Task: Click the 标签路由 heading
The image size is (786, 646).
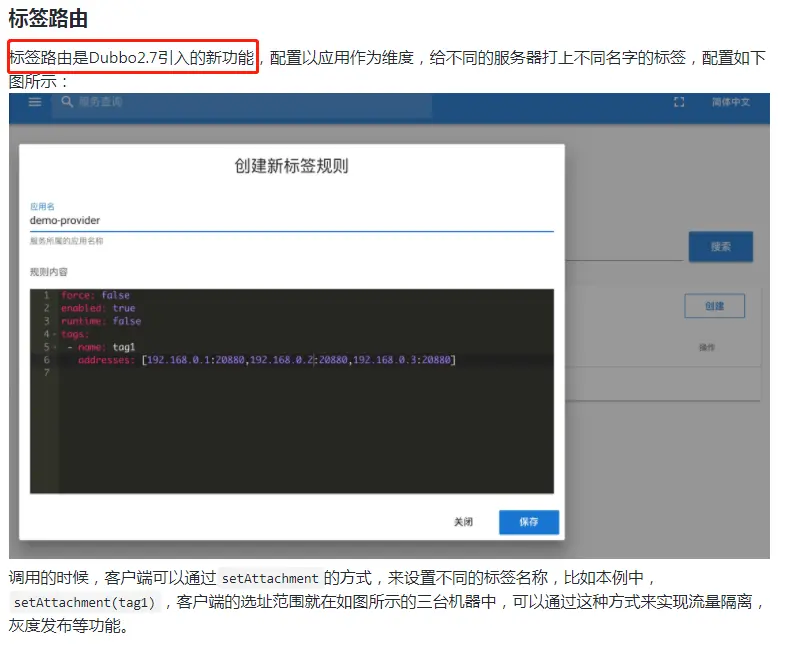Action: [x=49, y=18]
